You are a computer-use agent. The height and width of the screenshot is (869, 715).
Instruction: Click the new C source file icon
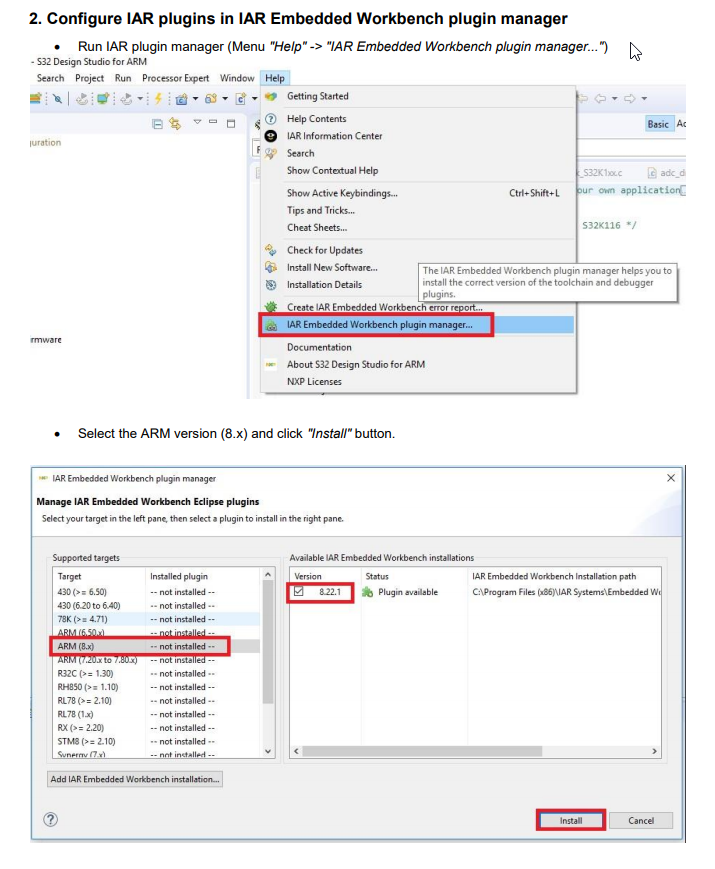click(x=241, y=99)
